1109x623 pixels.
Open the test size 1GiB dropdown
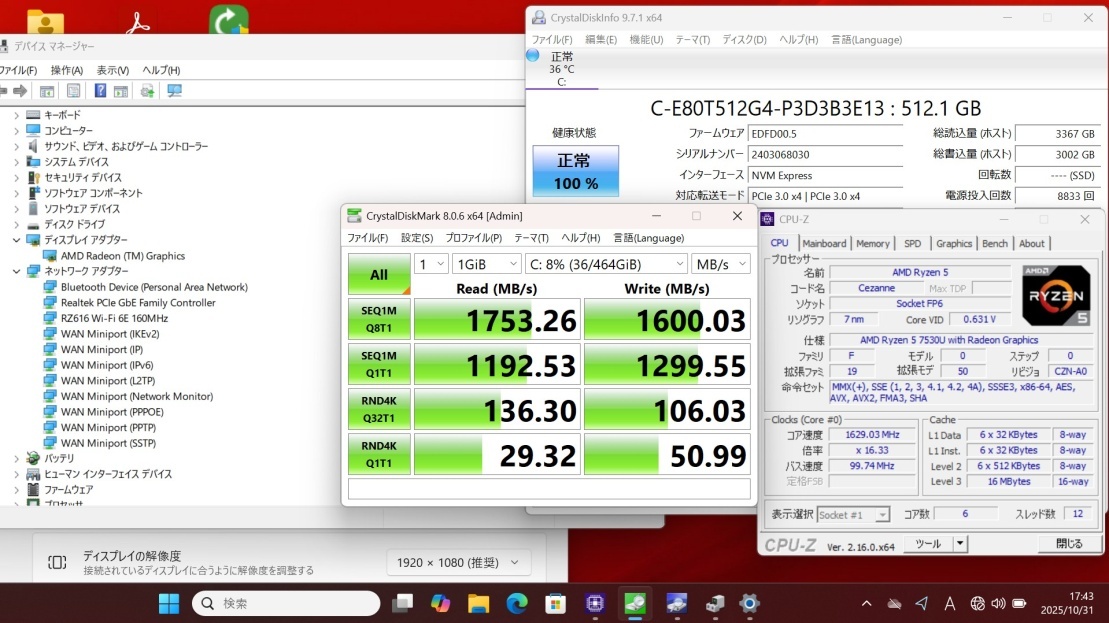(486, 264)
